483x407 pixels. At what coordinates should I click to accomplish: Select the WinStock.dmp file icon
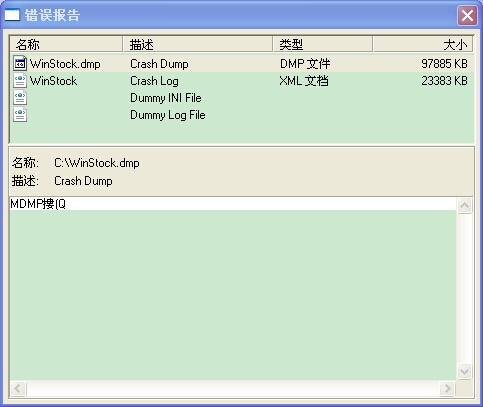coord(20,63)
